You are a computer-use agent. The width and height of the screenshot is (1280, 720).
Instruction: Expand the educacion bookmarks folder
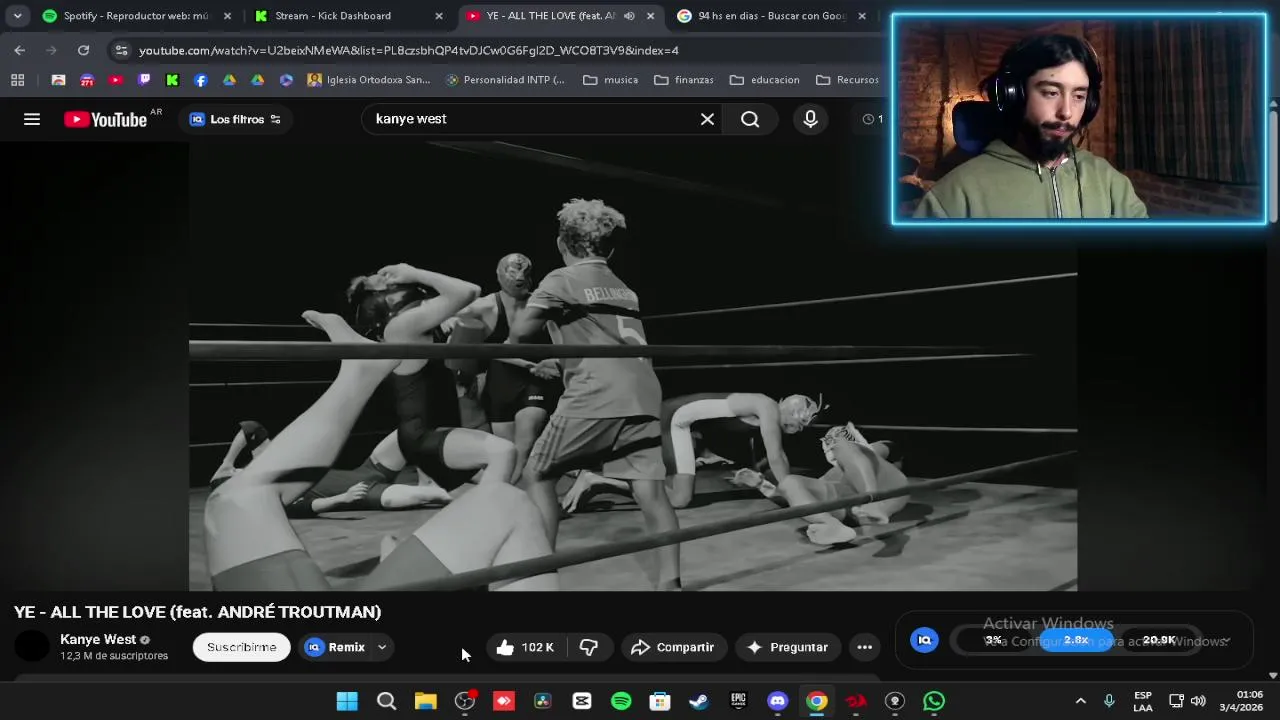pos(765,80)
